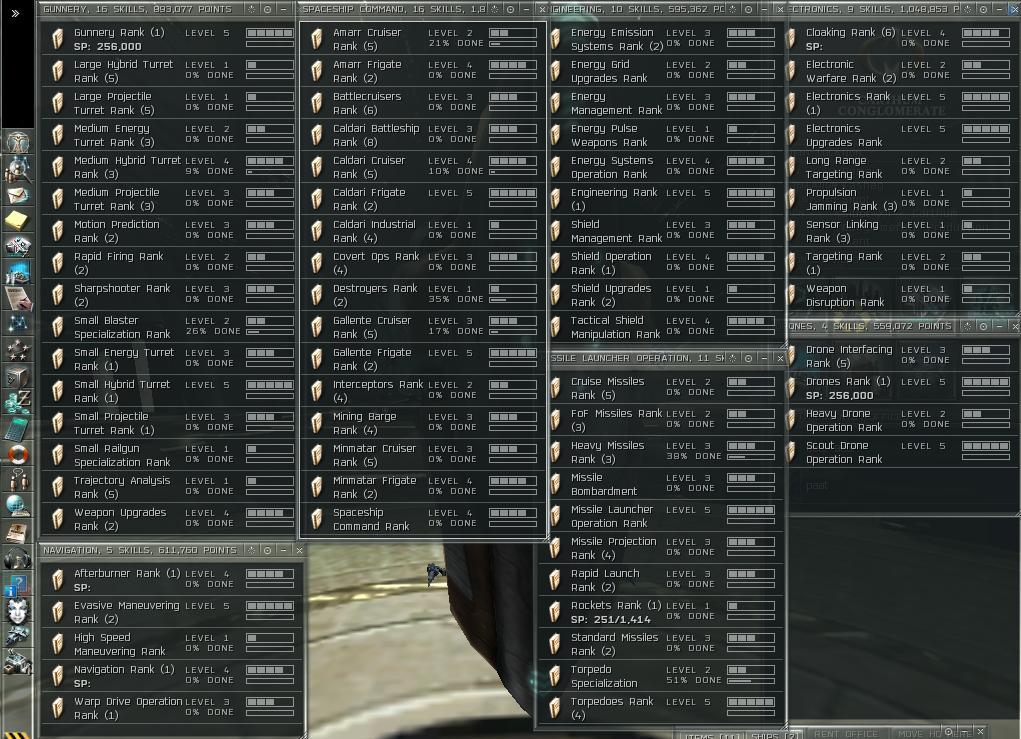Select the Heavy Drone Operation skill row
The height and width of the screenshot is (739, 1021).
point(902,420)
